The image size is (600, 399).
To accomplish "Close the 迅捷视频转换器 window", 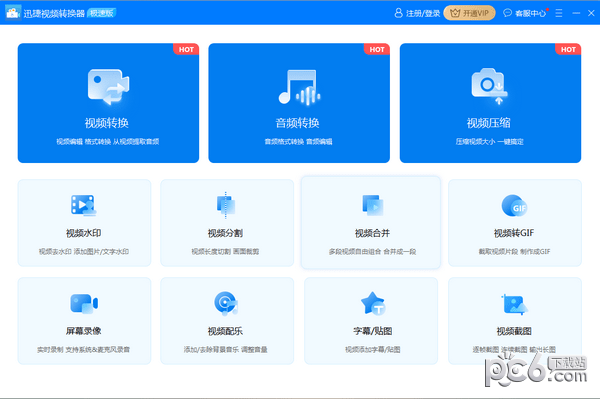I will (x=591, y=13).
